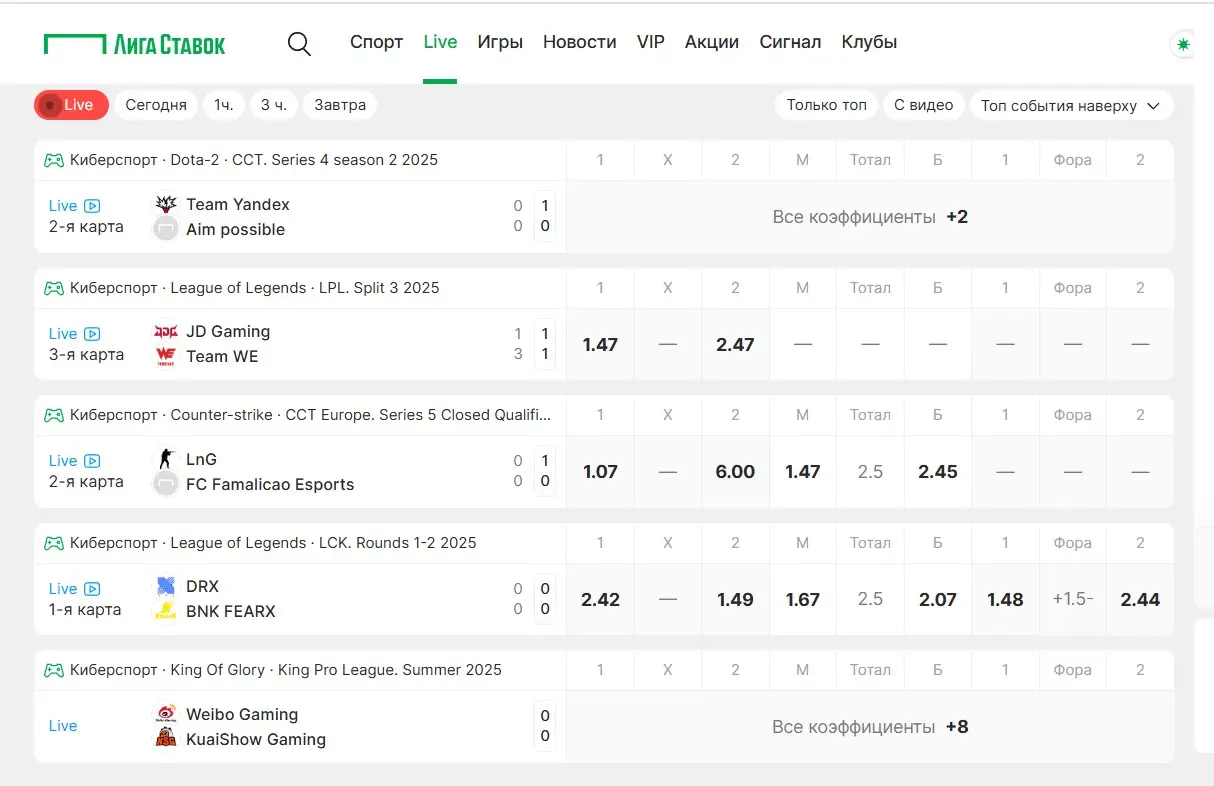The height and width of the screenshot is (786, 1214).
Task: Open live stream icon for JD Gaming match
Action: click(x=92, y=334)
